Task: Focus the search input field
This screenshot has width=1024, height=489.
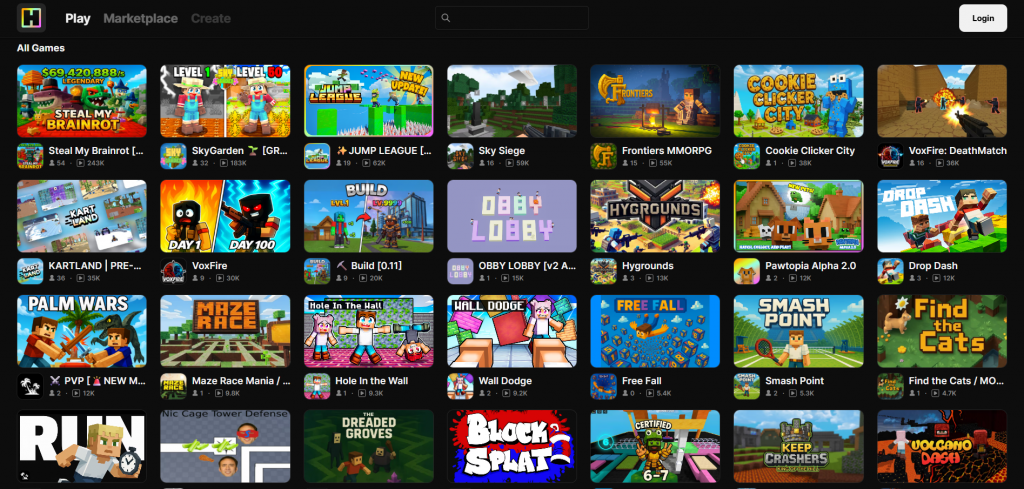Action: point(512,18)
